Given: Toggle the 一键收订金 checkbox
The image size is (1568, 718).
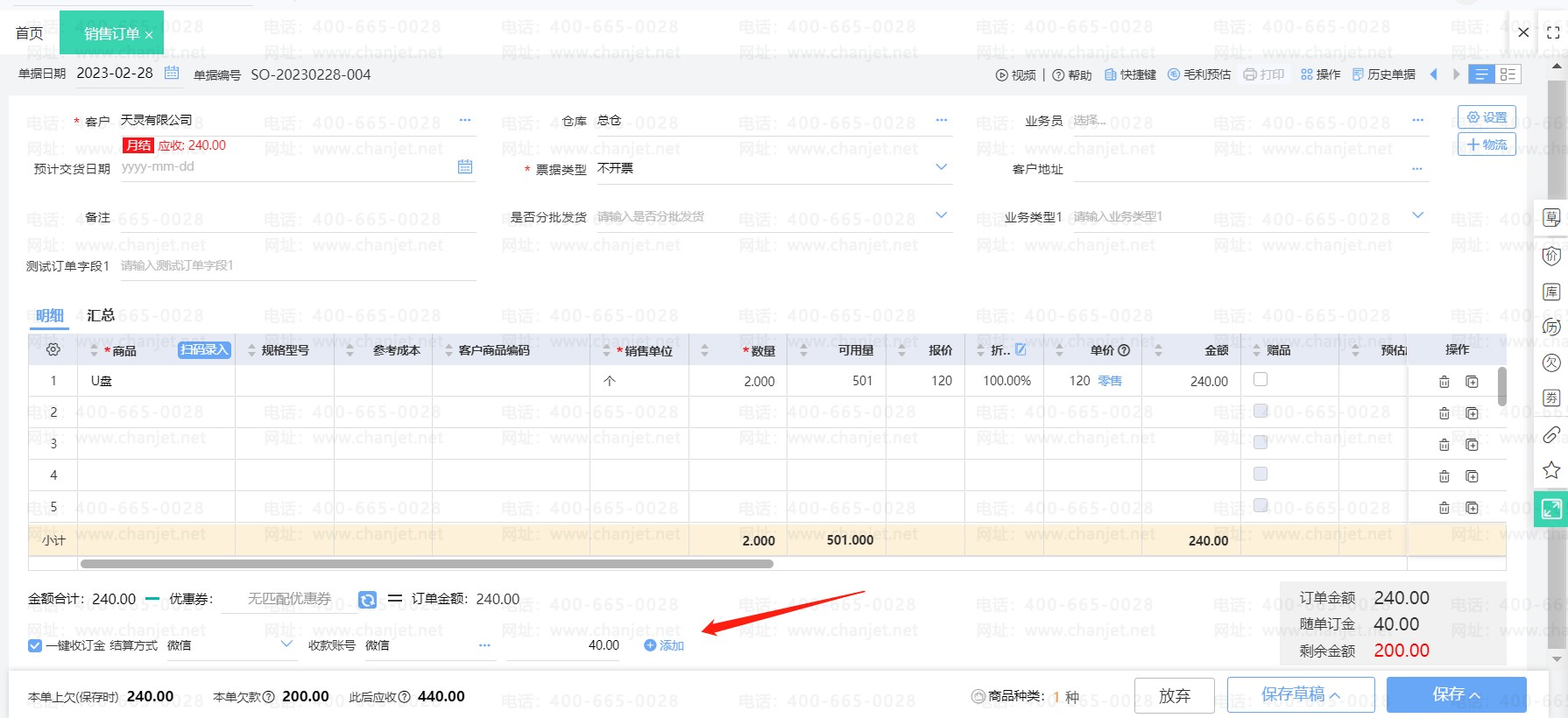Looking at the screenshot, I should [x=35, y=645].
